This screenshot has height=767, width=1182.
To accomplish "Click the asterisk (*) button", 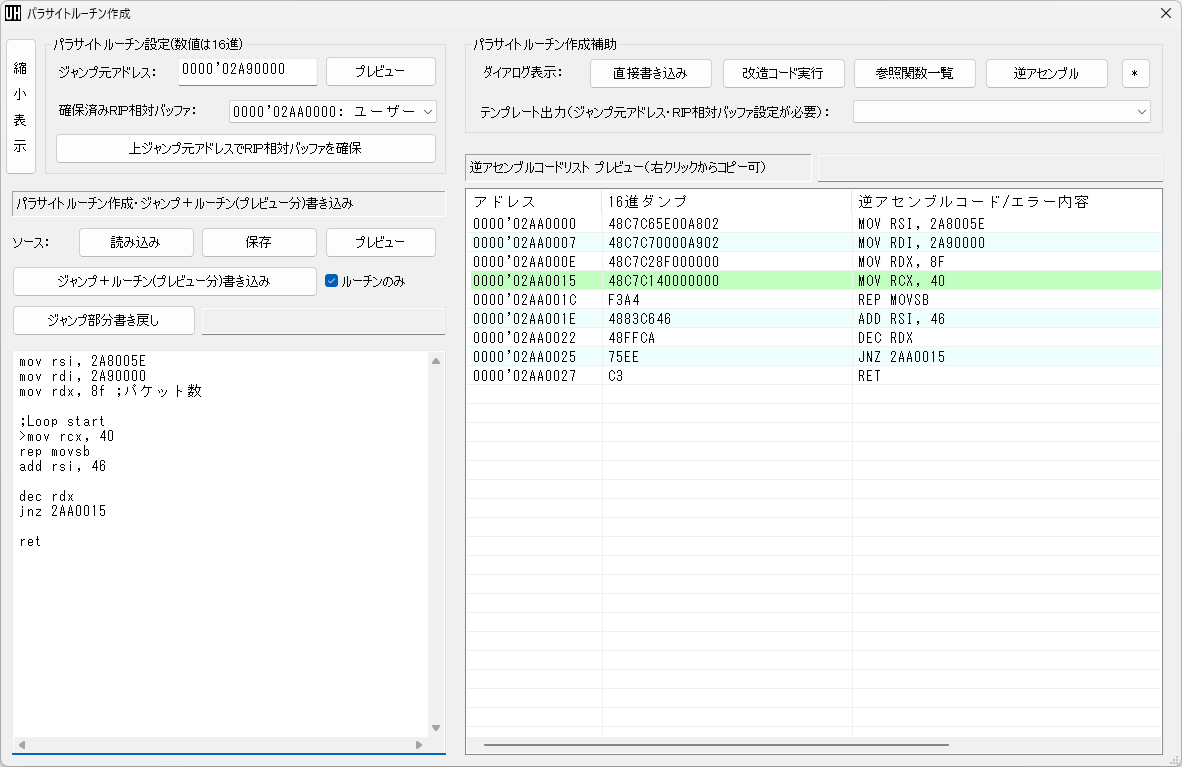I will tap(1135, 73).
